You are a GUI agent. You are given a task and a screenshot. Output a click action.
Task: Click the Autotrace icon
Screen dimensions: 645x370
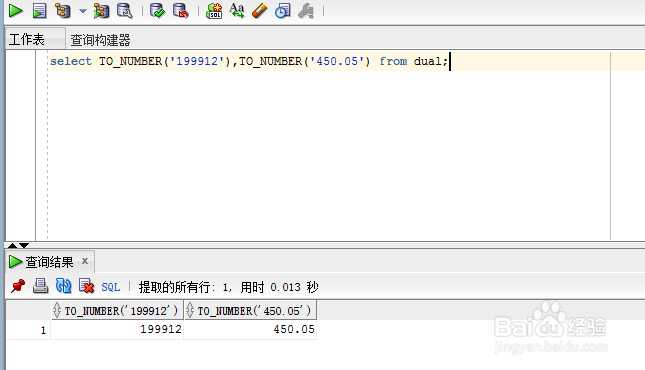tap(101, 11)
